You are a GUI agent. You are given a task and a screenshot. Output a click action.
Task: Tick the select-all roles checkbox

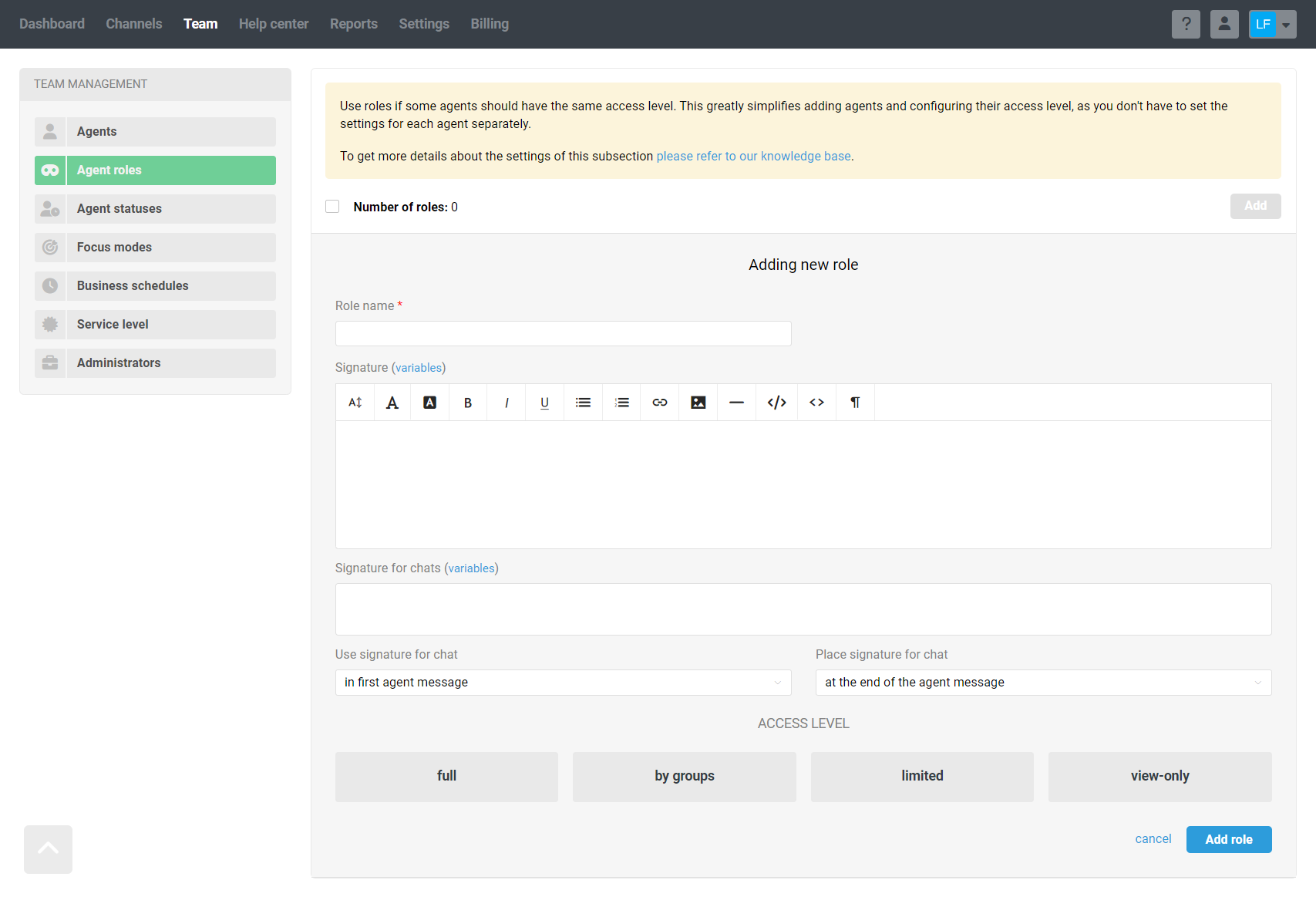tap(332, 207)
